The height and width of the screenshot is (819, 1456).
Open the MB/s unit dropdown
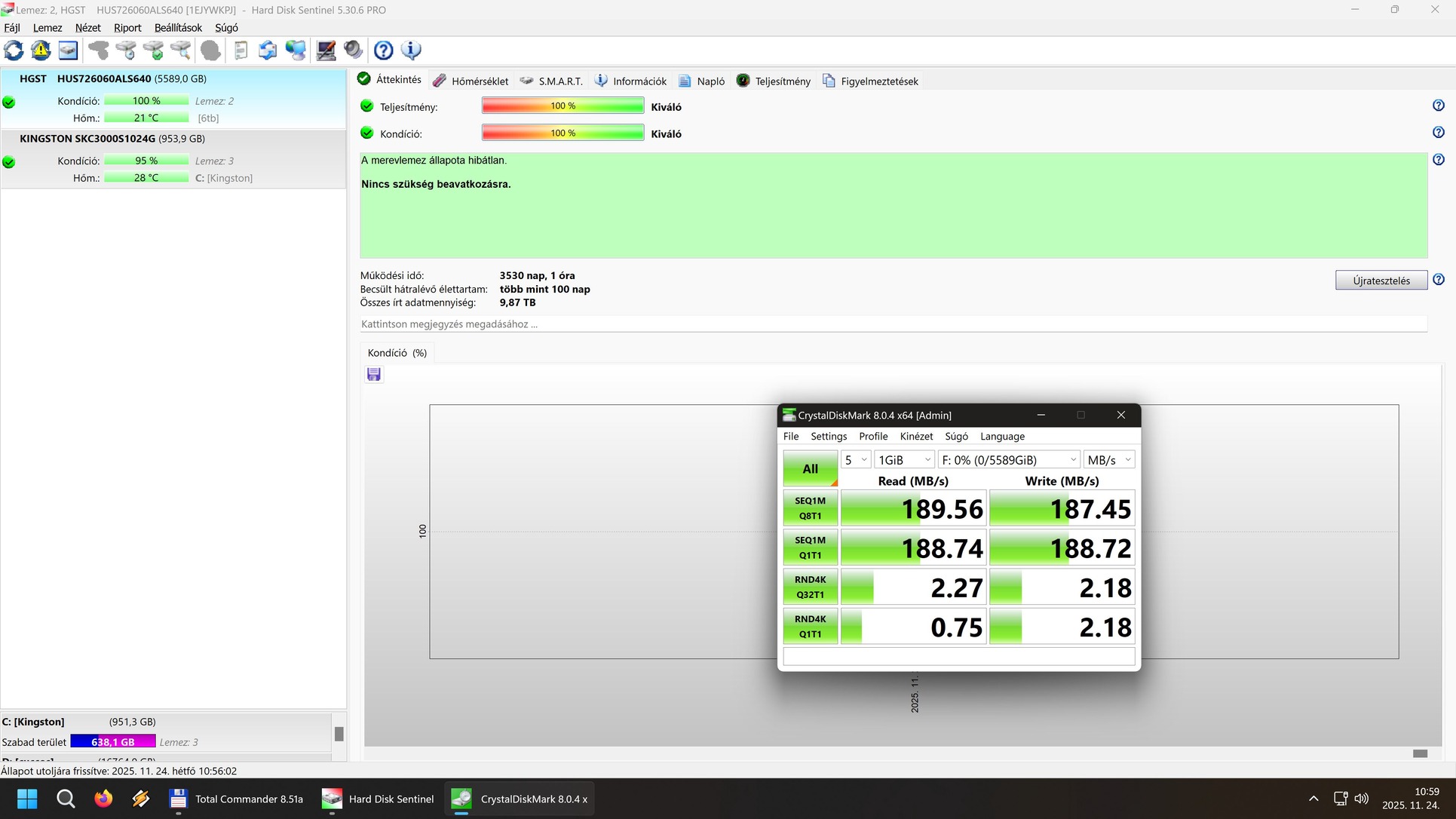pyautogui.click(x=1108, y=460)
